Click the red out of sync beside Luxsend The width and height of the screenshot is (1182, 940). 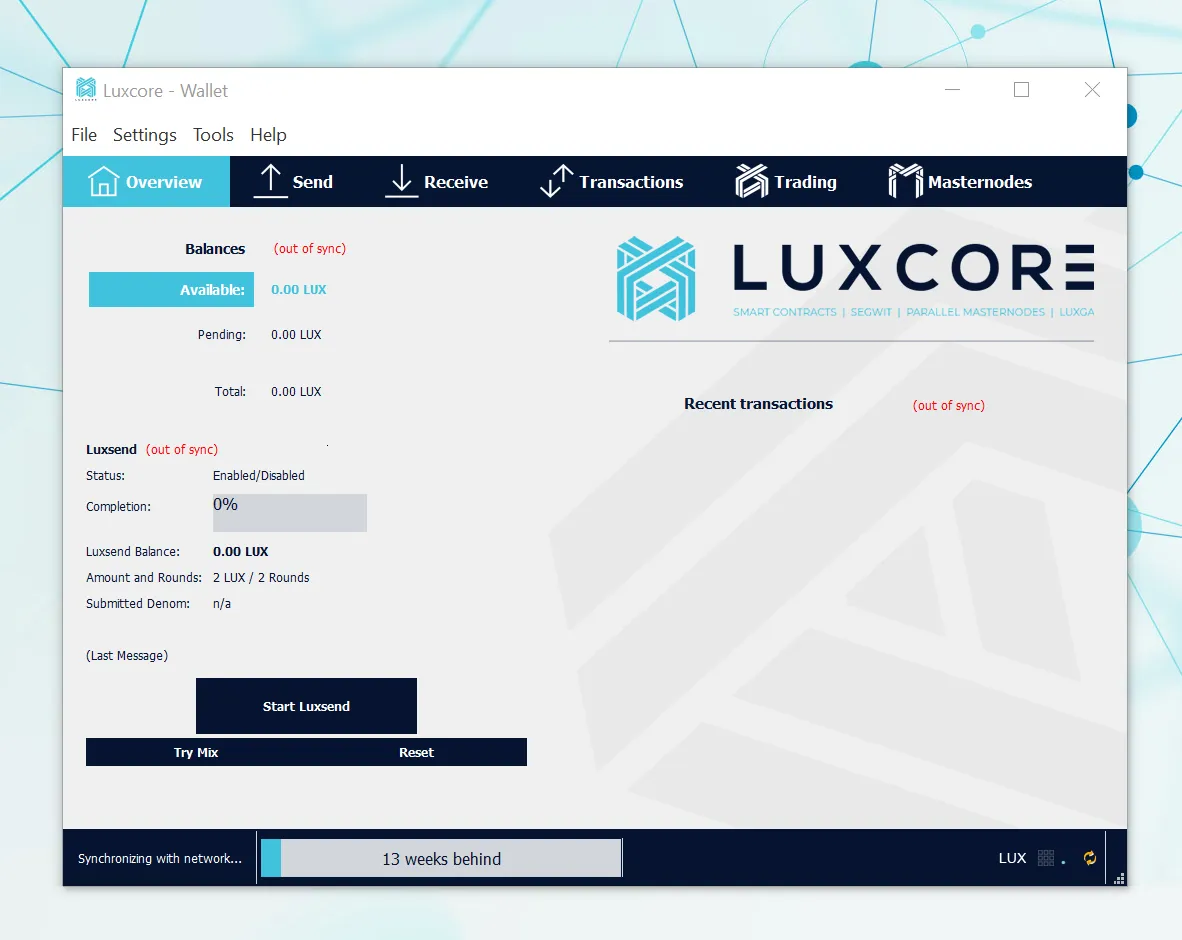click(182, 449)
